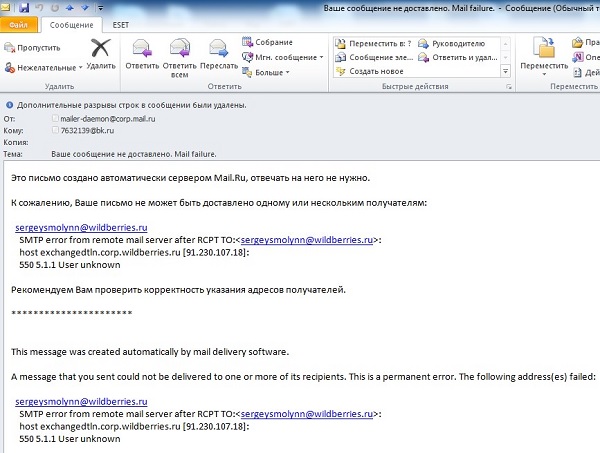600x453 pixels.
Task: Click Рекомендуем Вам проверить корректность line
Action: [x=178, y=290]
